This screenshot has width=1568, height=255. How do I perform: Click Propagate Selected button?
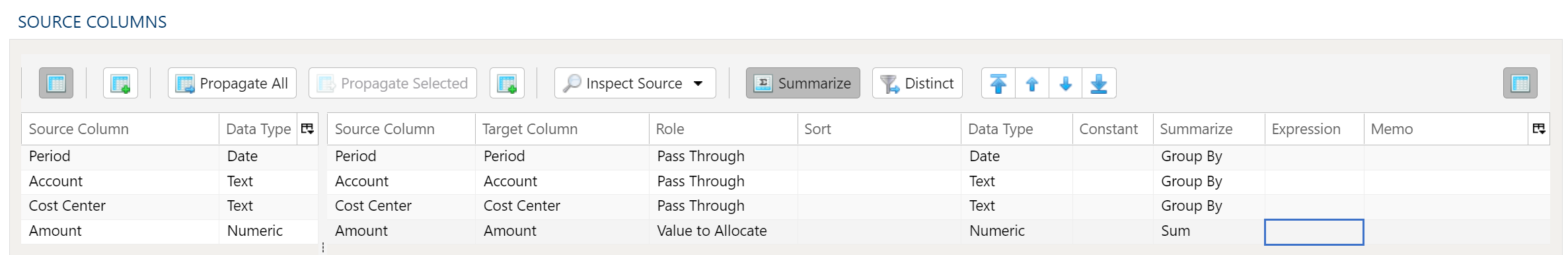[x=392, y=83]
